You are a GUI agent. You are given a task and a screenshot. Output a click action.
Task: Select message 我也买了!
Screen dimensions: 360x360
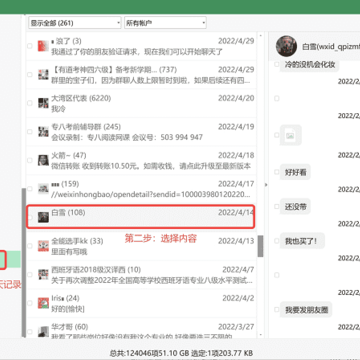click(x=302, y=241)
